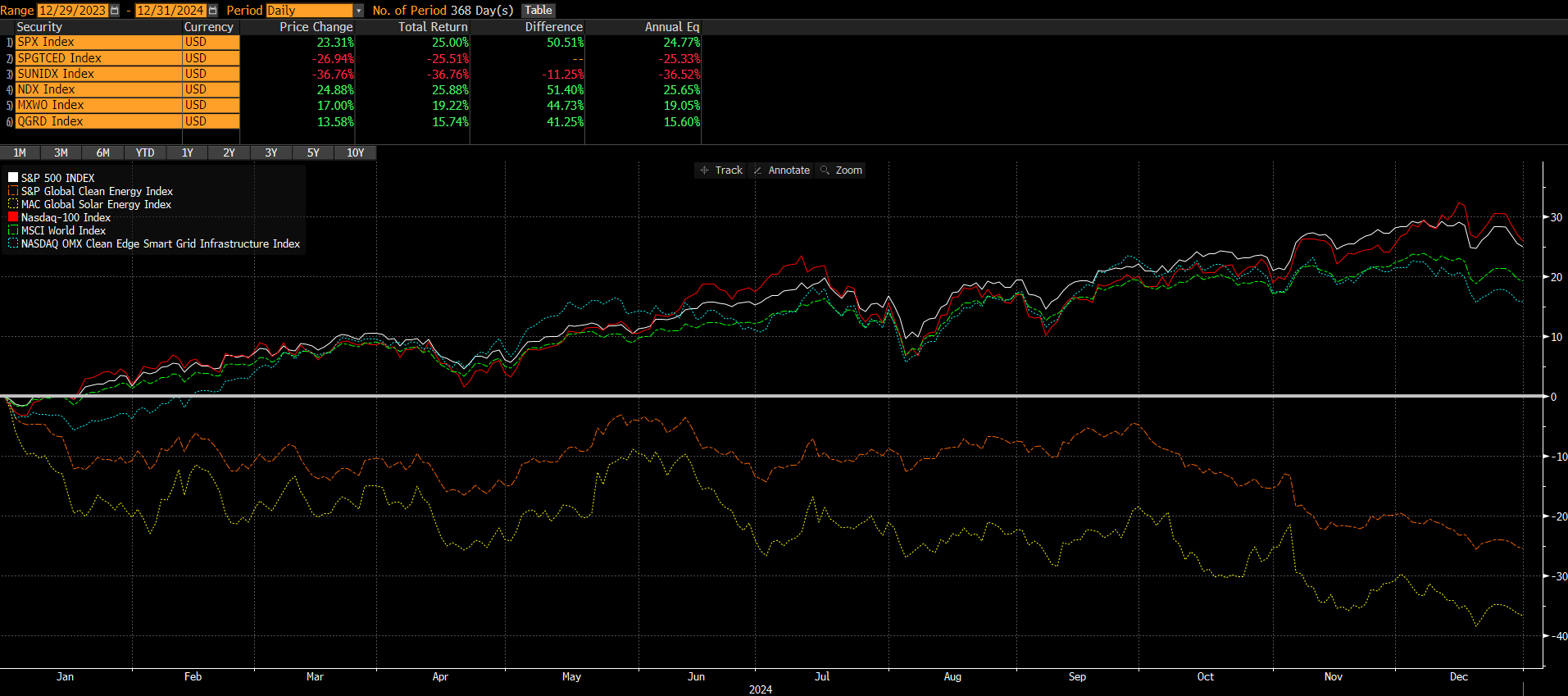The height and width of the screenshot is (696, 1568).
Task: Click the MAC Global Solar Energy legend swatch
Action: (x=13, y=203)
